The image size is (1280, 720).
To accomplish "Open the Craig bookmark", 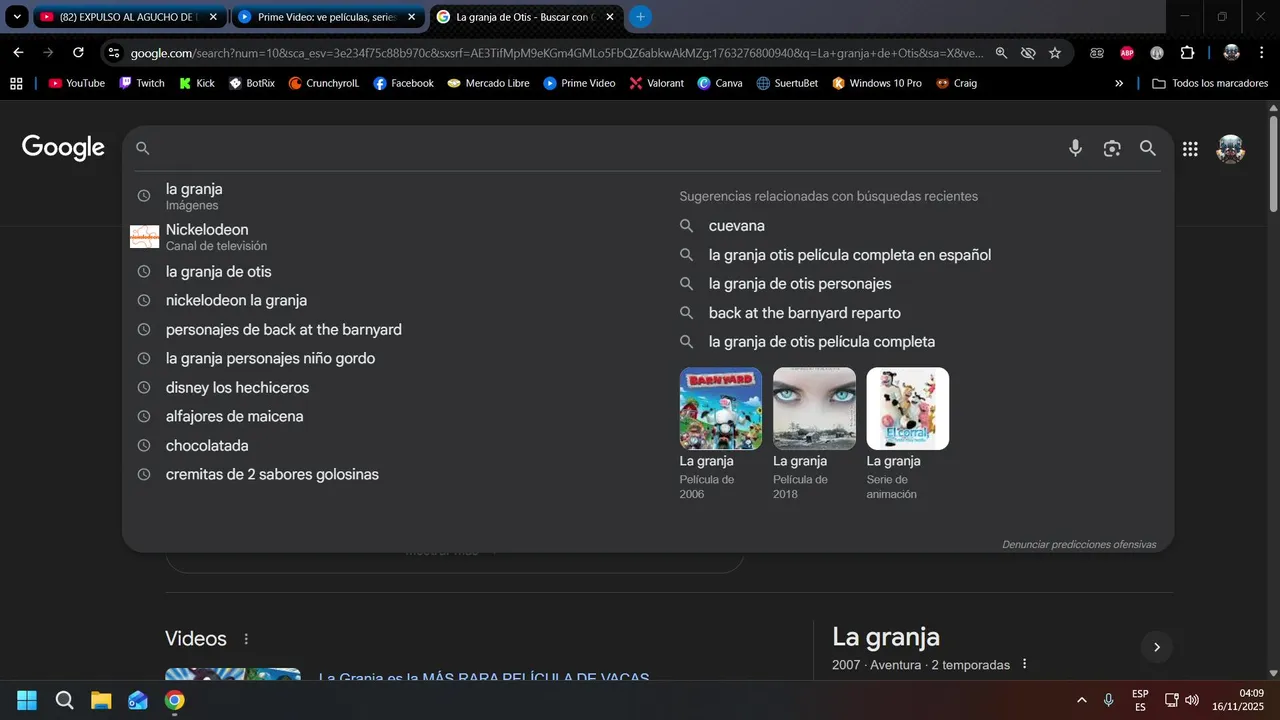I will pyautogui.click(x=956, y=83).
